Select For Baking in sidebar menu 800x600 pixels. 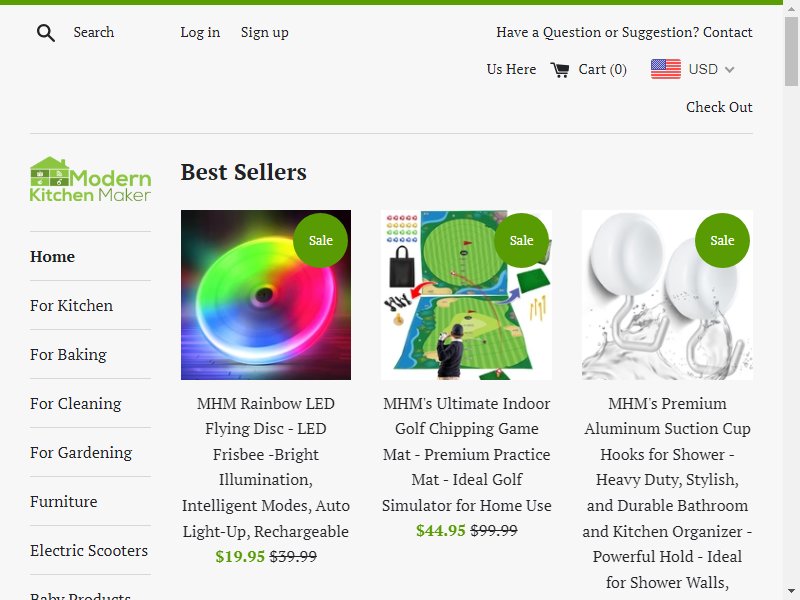[68, 355]
